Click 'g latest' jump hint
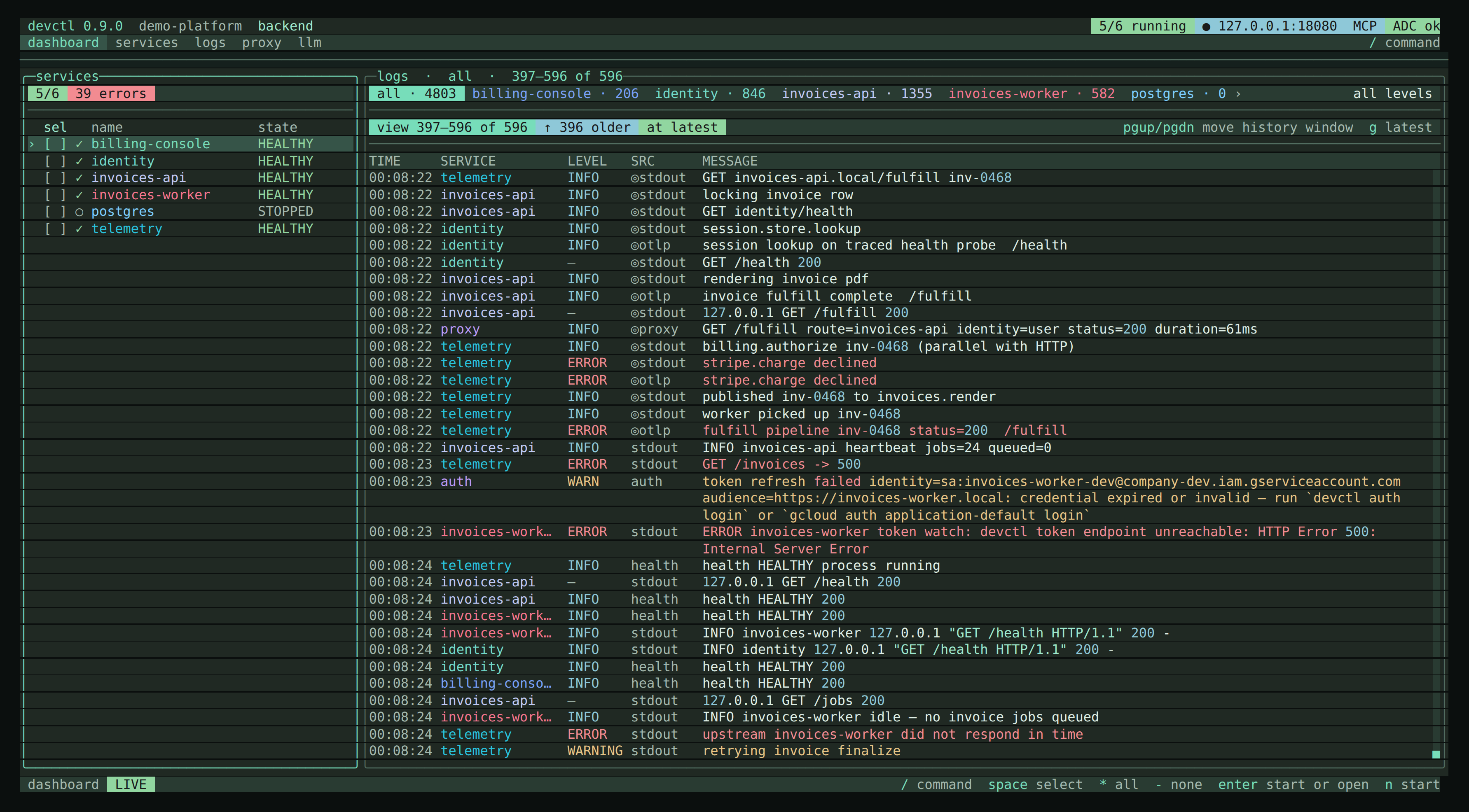Viewport: 1469px width, 812px height. coord(1400,127)
